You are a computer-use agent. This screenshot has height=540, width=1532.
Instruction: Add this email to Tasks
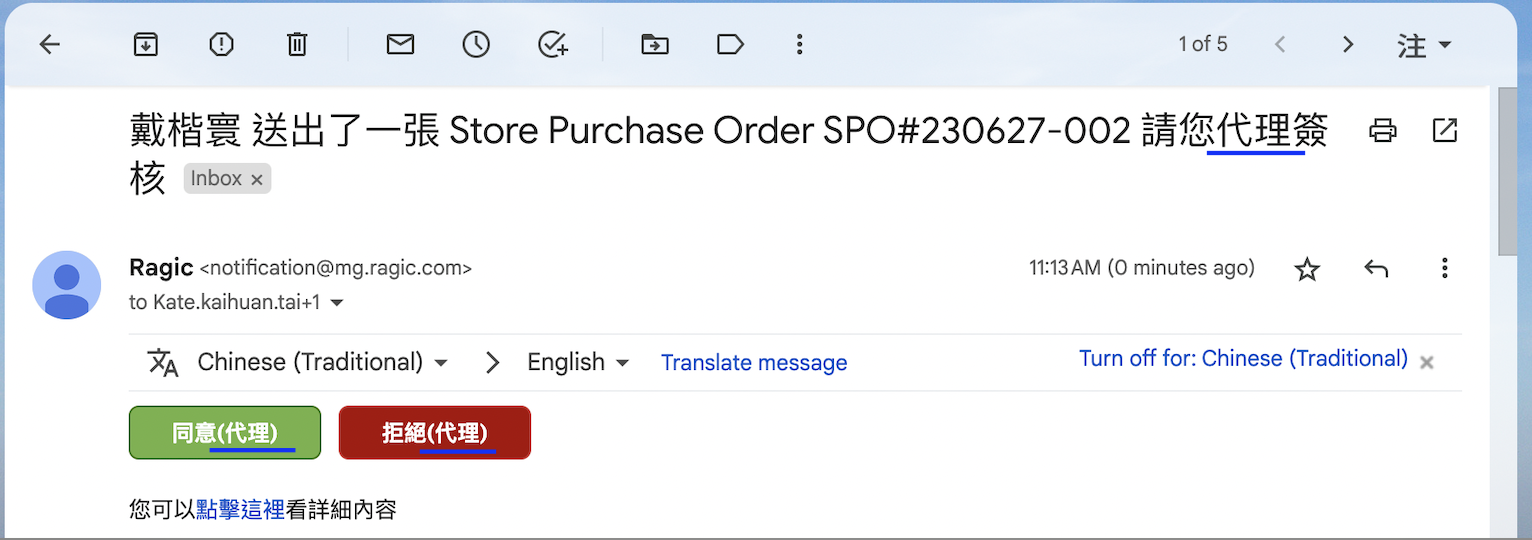553,45
